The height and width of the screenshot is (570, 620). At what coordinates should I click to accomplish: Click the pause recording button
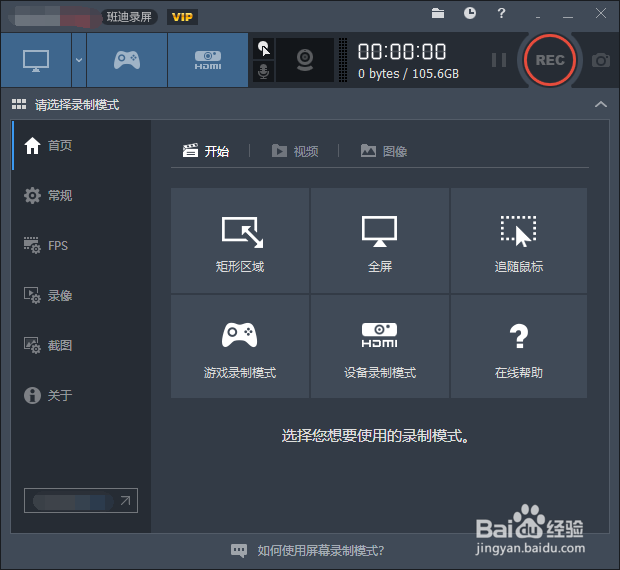[499, 60]
